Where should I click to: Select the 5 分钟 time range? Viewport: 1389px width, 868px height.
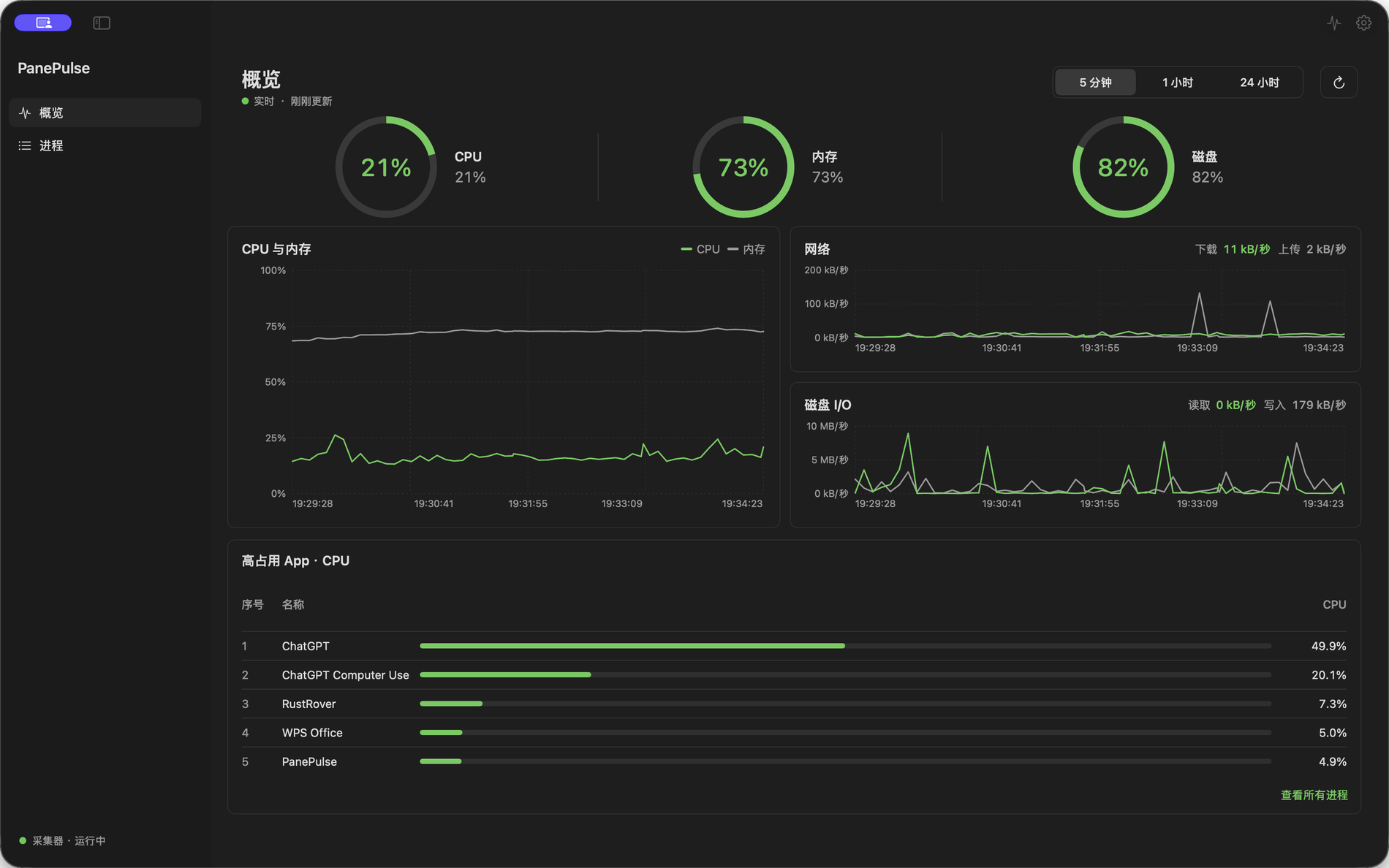pos(1095,83)
